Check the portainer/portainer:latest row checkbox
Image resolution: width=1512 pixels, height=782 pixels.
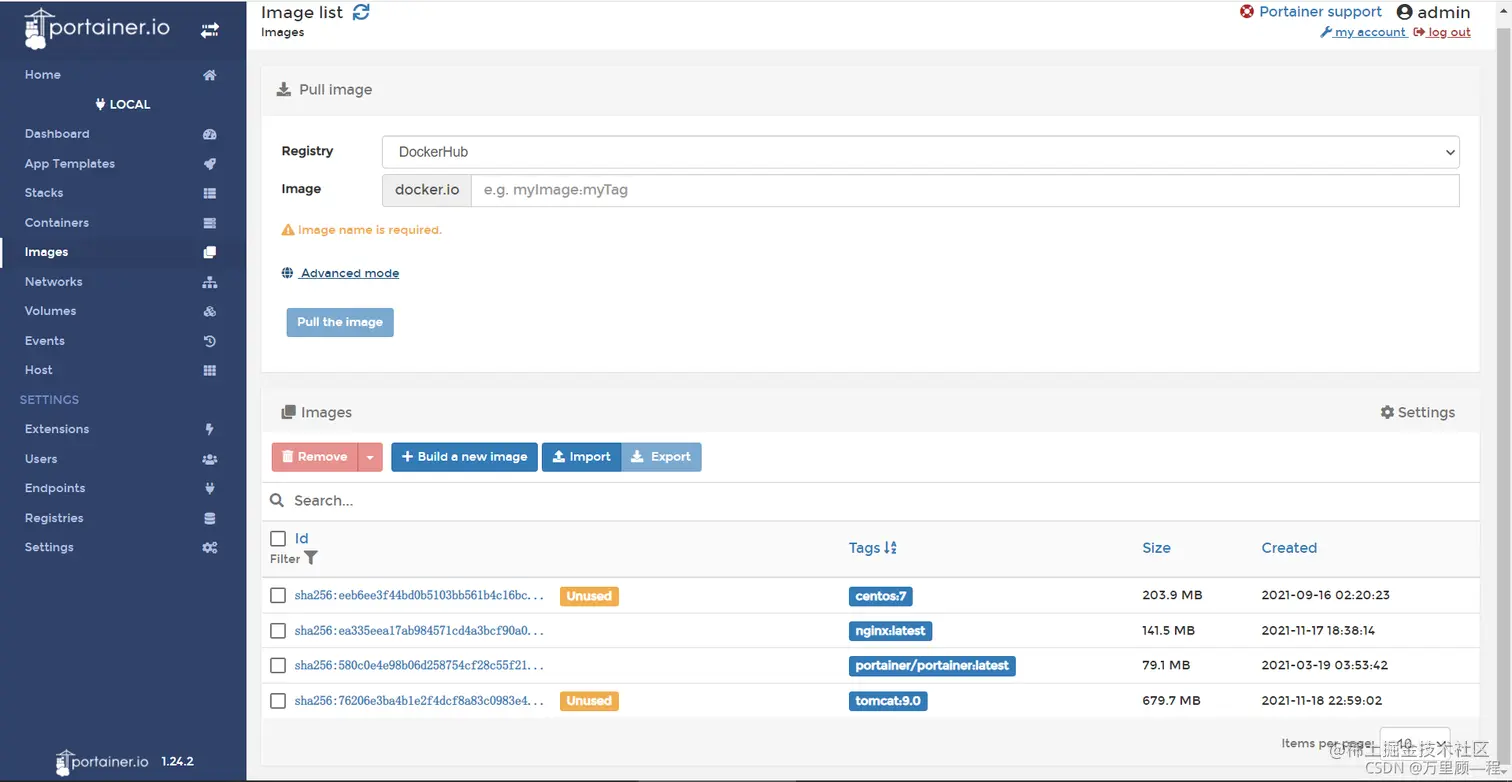[x=278, y=665]
